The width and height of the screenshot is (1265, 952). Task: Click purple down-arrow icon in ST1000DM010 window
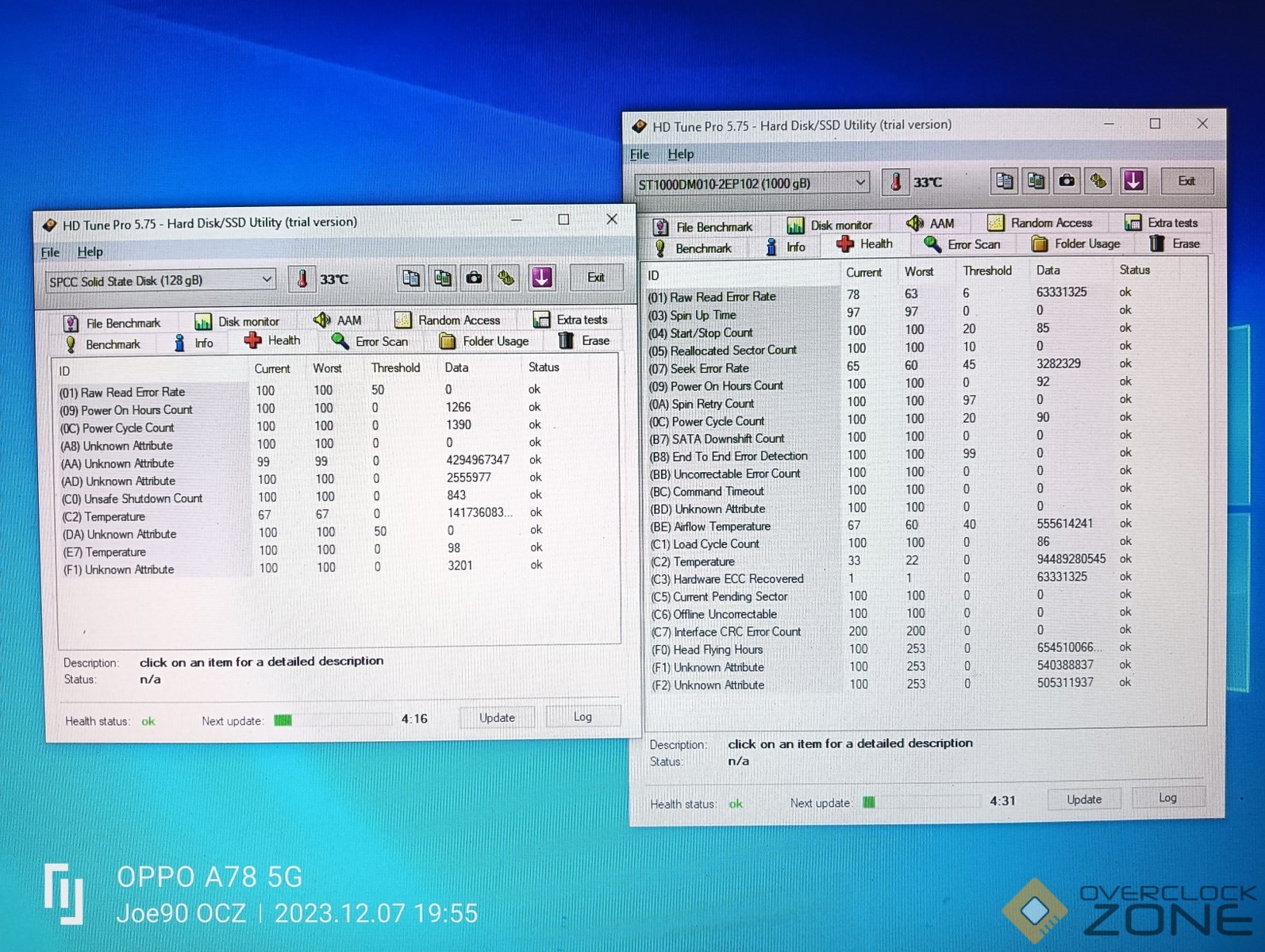pyautogui.click(x=1133, y=181)
